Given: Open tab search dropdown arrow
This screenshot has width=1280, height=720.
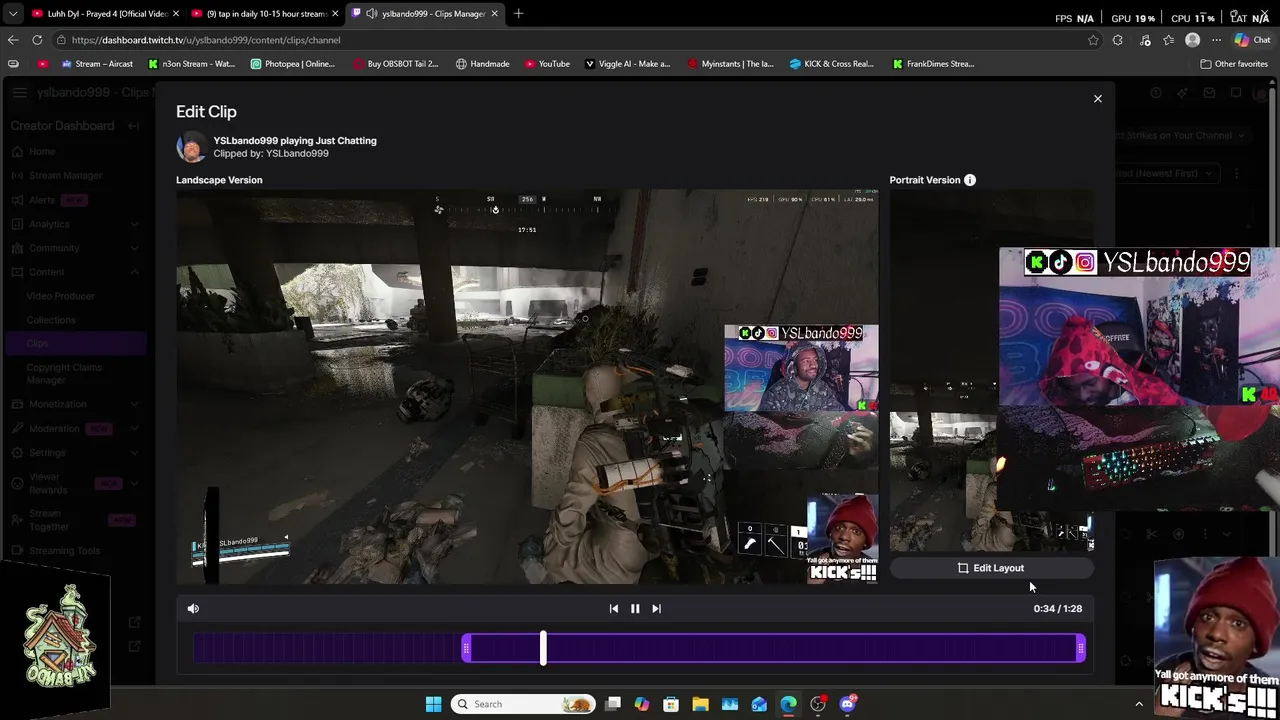Looking at the screenshot, I should pos(12,14).
